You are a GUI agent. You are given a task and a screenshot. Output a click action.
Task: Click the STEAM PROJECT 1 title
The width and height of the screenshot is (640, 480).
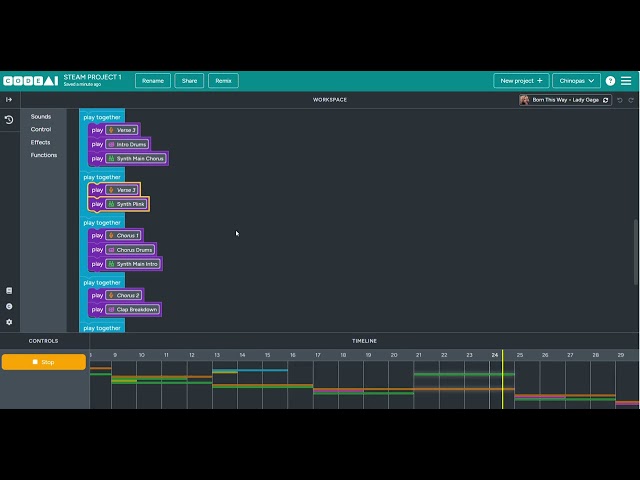[92, 77]
